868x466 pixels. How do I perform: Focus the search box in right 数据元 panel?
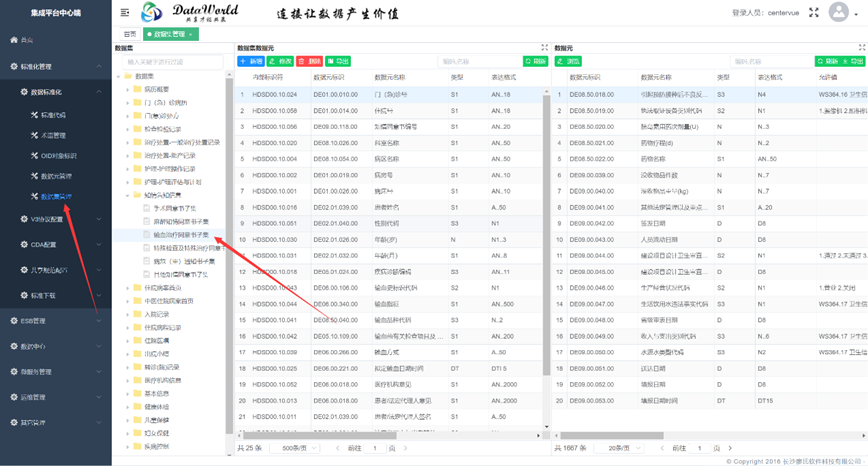pos(772,61)
